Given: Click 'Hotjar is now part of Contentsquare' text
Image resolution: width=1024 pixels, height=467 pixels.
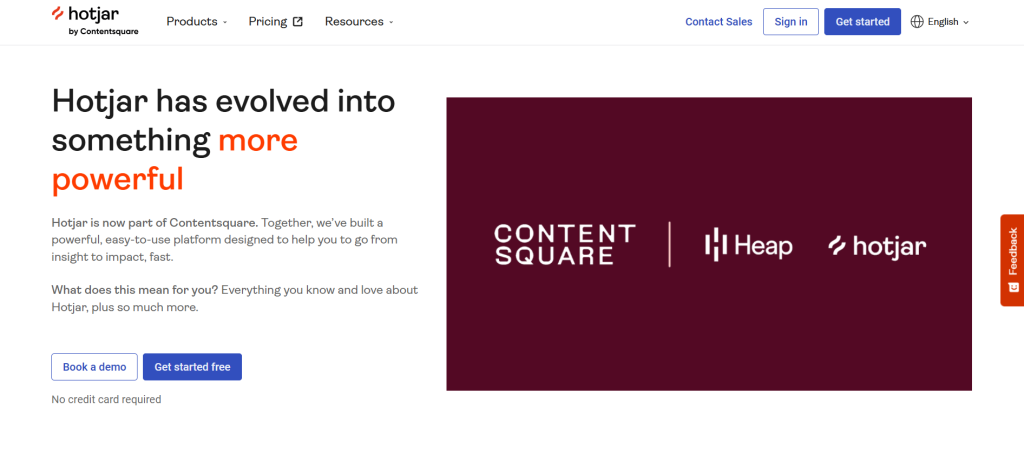Looking at the screenshot, I should (155, 223).
